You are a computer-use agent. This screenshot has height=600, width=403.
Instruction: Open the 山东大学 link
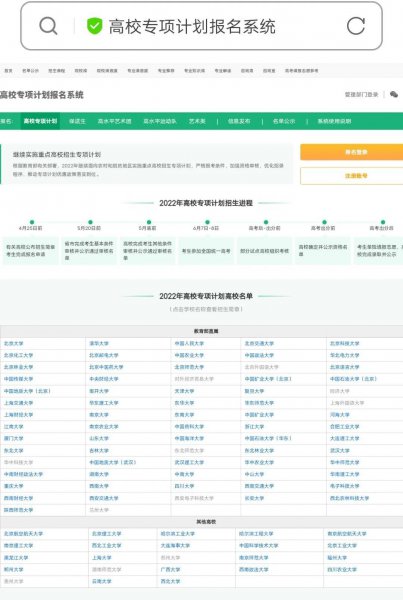99,438
